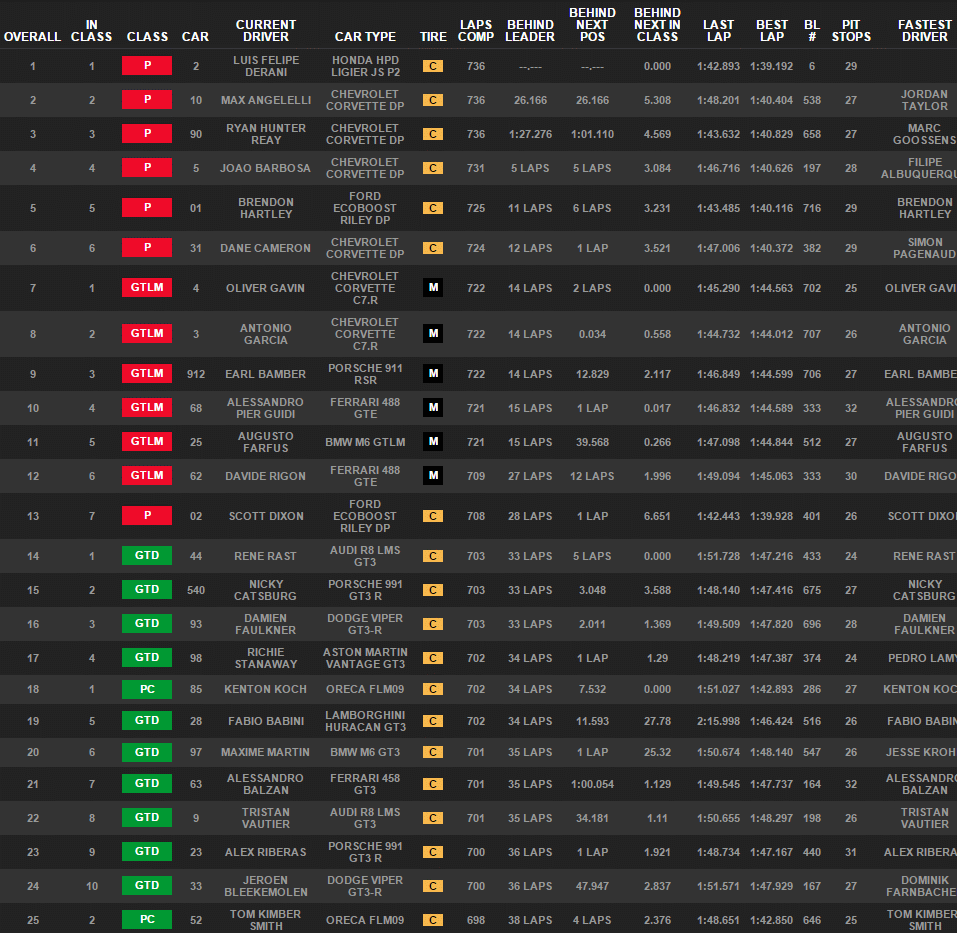Select driver name Luis Felipe Derani
This screenshot has height=933, width=957.
(x=266, y=66)
